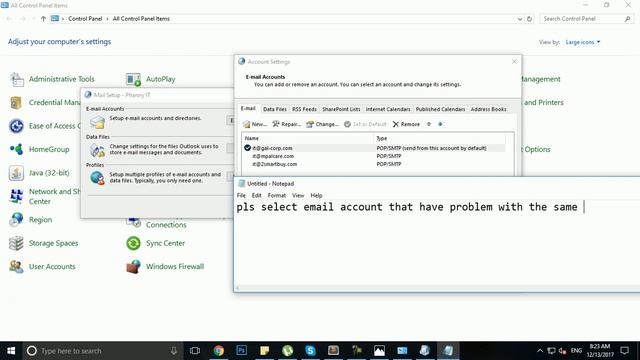Viewport: 640px width, 360px height.
Task: Open Administrative Tools icon
Action: pos(17,79)
